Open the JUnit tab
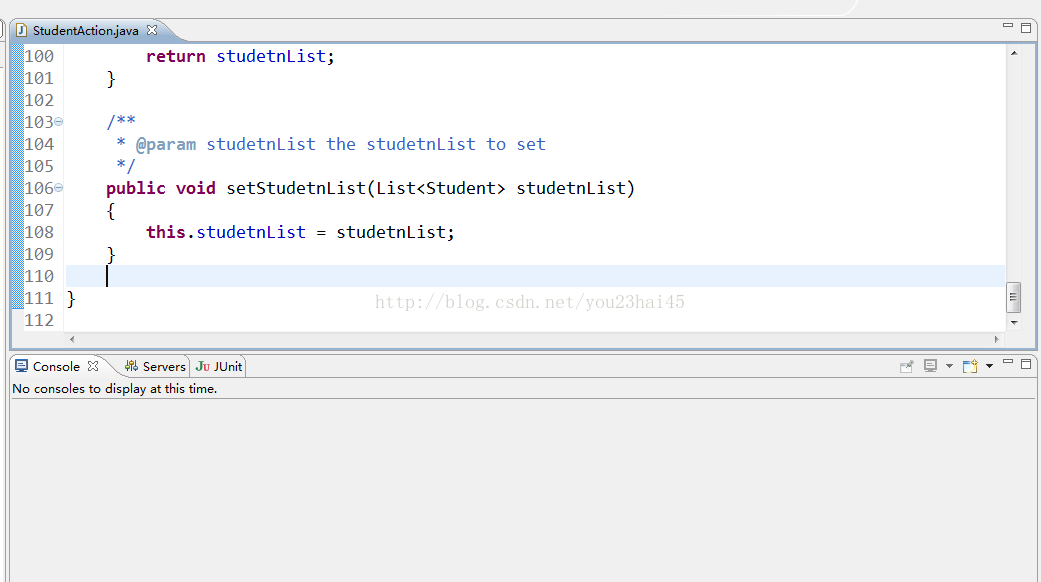 pos(219,366)
